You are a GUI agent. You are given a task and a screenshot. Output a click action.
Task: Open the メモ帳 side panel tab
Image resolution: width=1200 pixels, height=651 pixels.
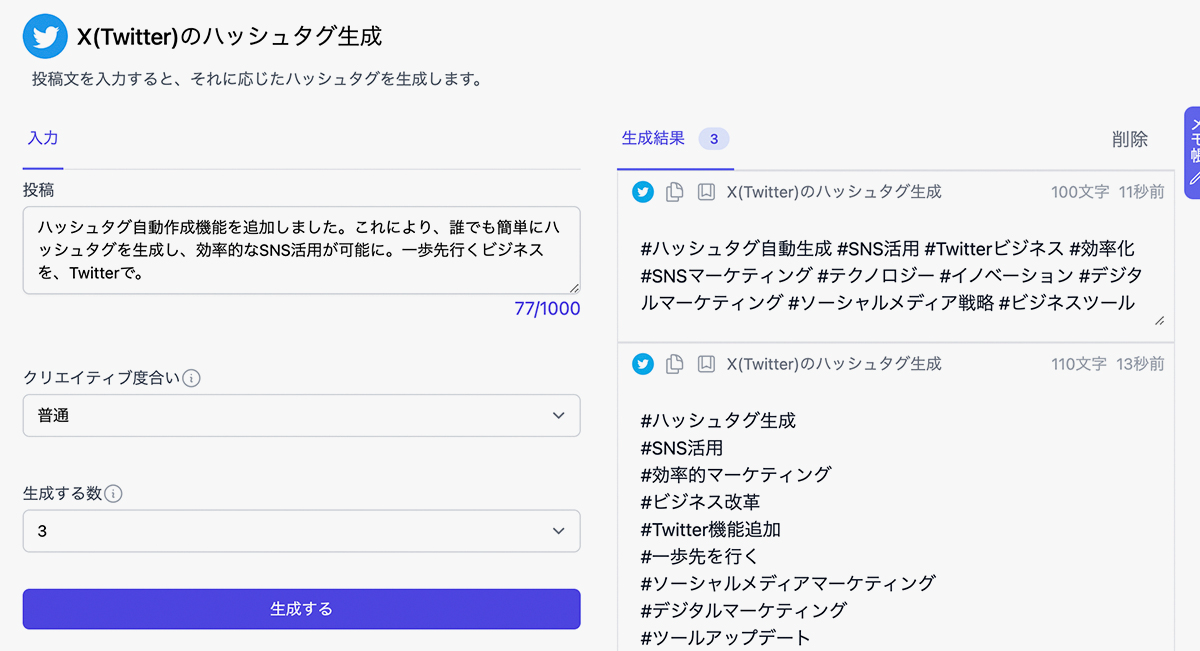pyautogui.click(x=1191, y=152)
